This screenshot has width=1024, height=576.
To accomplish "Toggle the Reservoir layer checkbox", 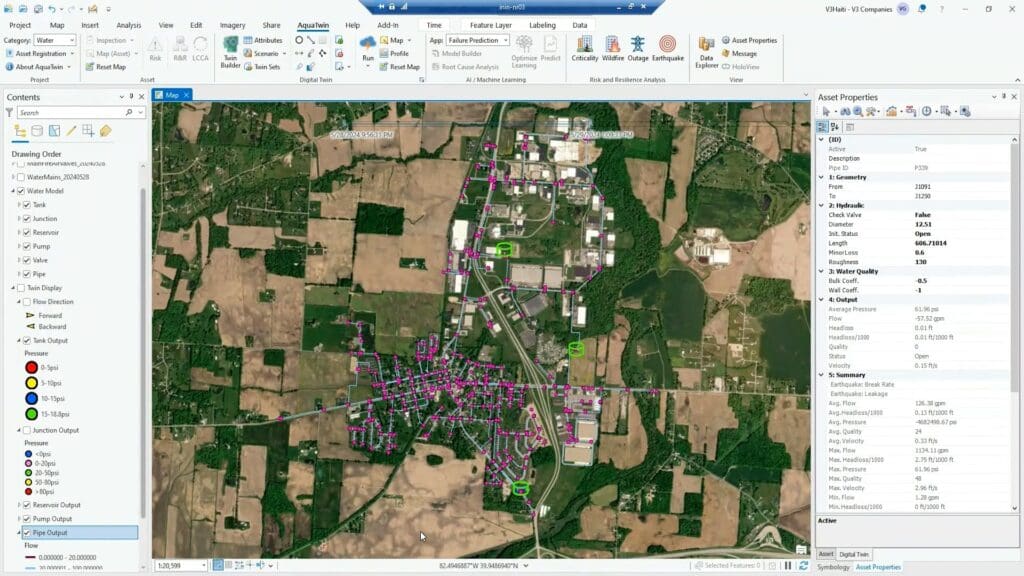I will point(27,232).
